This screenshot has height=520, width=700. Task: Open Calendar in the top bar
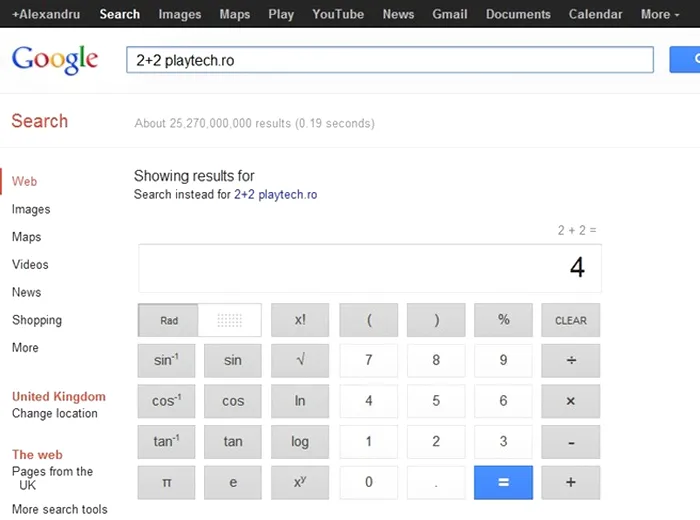point(596,14)
